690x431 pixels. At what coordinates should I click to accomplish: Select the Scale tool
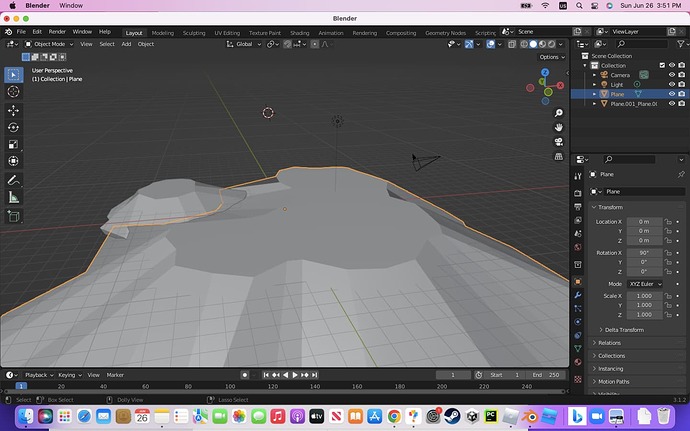[x=13, y=144]
